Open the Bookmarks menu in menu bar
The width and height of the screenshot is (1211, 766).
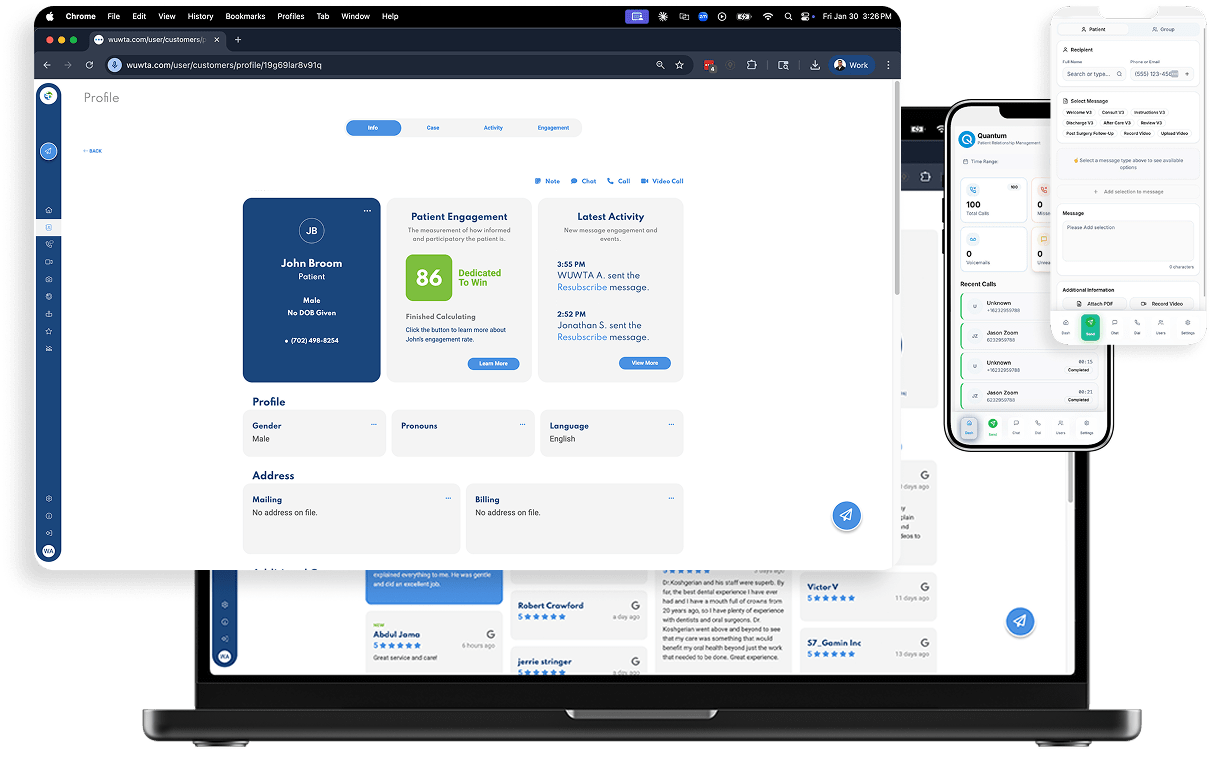pyautogui.click(x=245, y=16)
